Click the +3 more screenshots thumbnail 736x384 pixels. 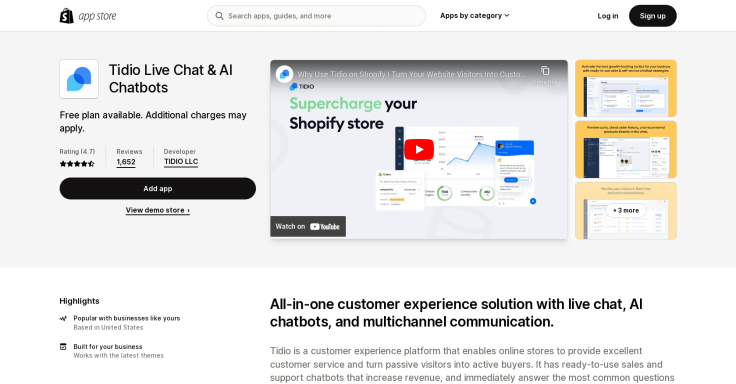click(626, 210)
